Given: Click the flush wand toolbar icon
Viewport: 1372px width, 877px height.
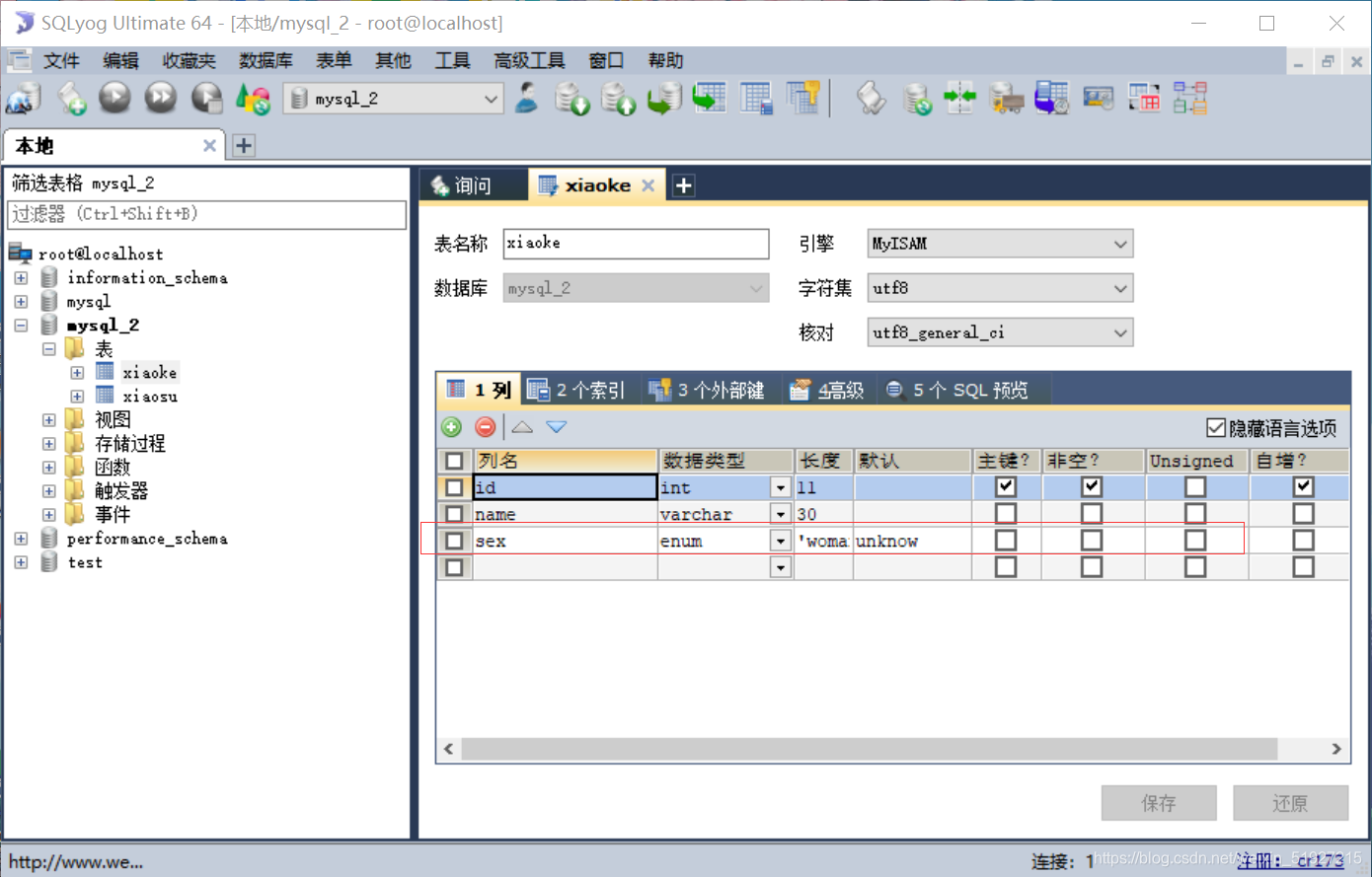Looking at the screenshot, I should tap(870, 99).
